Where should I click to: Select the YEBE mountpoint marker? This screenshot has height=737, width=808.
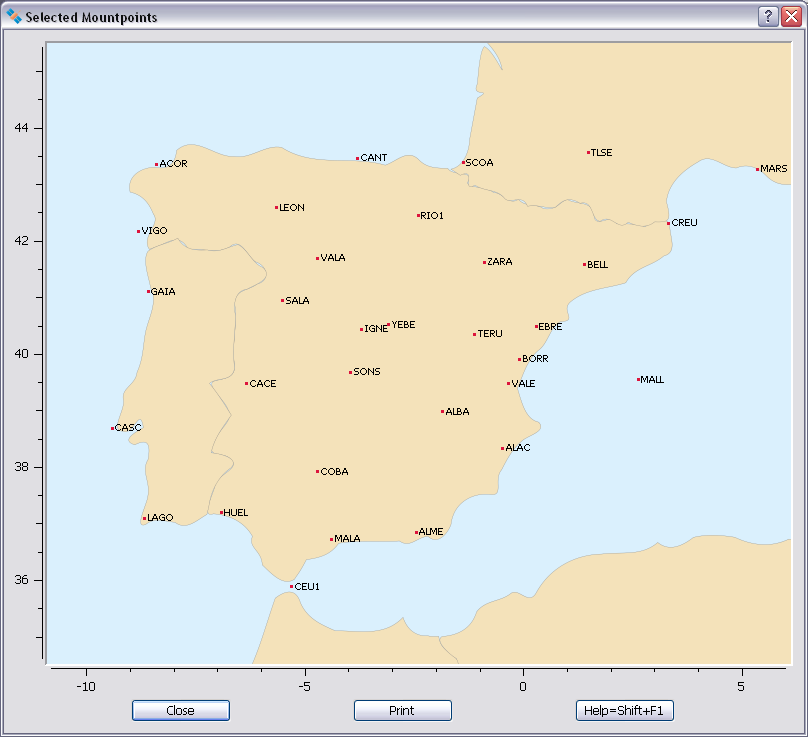(x=388, y=325)
